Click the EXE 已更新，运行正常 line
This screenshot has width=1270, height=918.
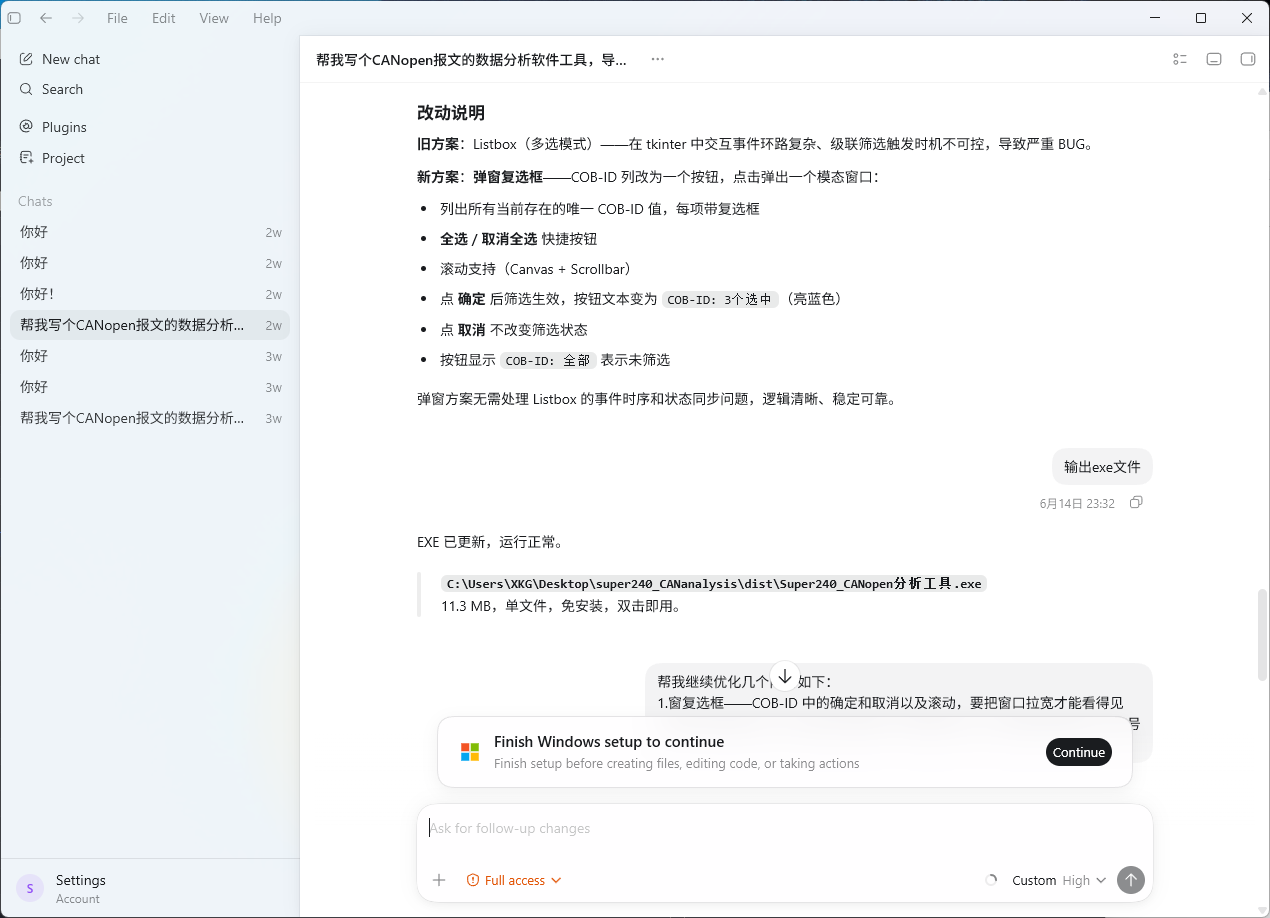click(492, 542)
